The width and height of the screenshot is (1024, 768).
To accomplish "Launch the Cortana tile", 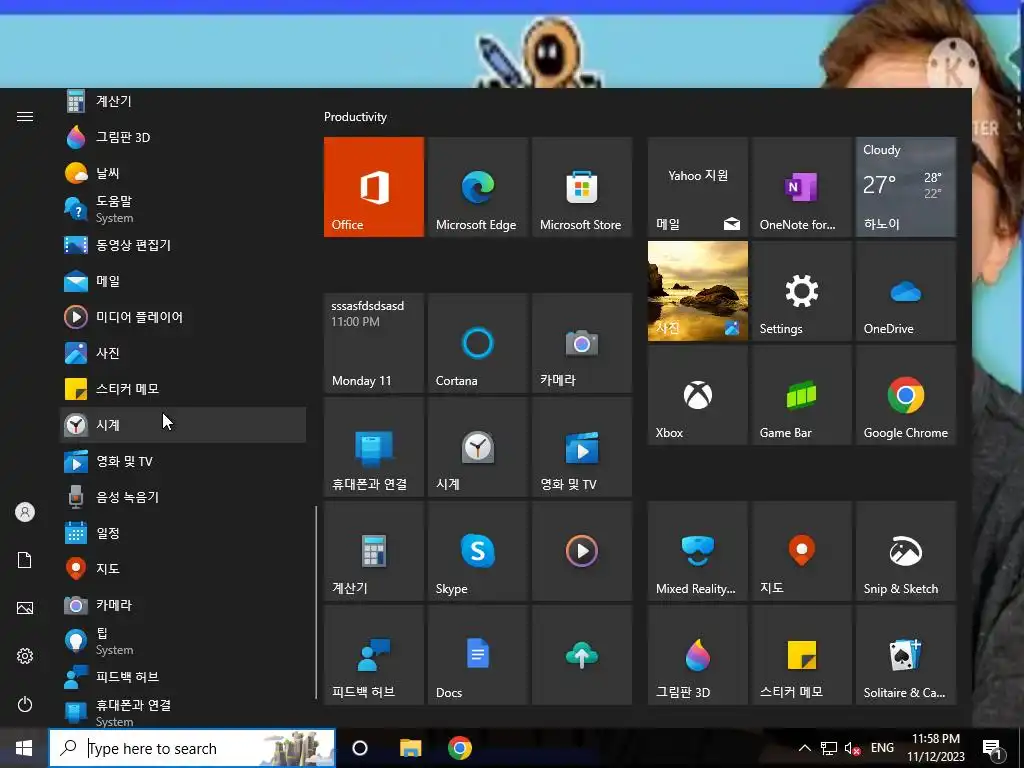I will pos(477,343).
